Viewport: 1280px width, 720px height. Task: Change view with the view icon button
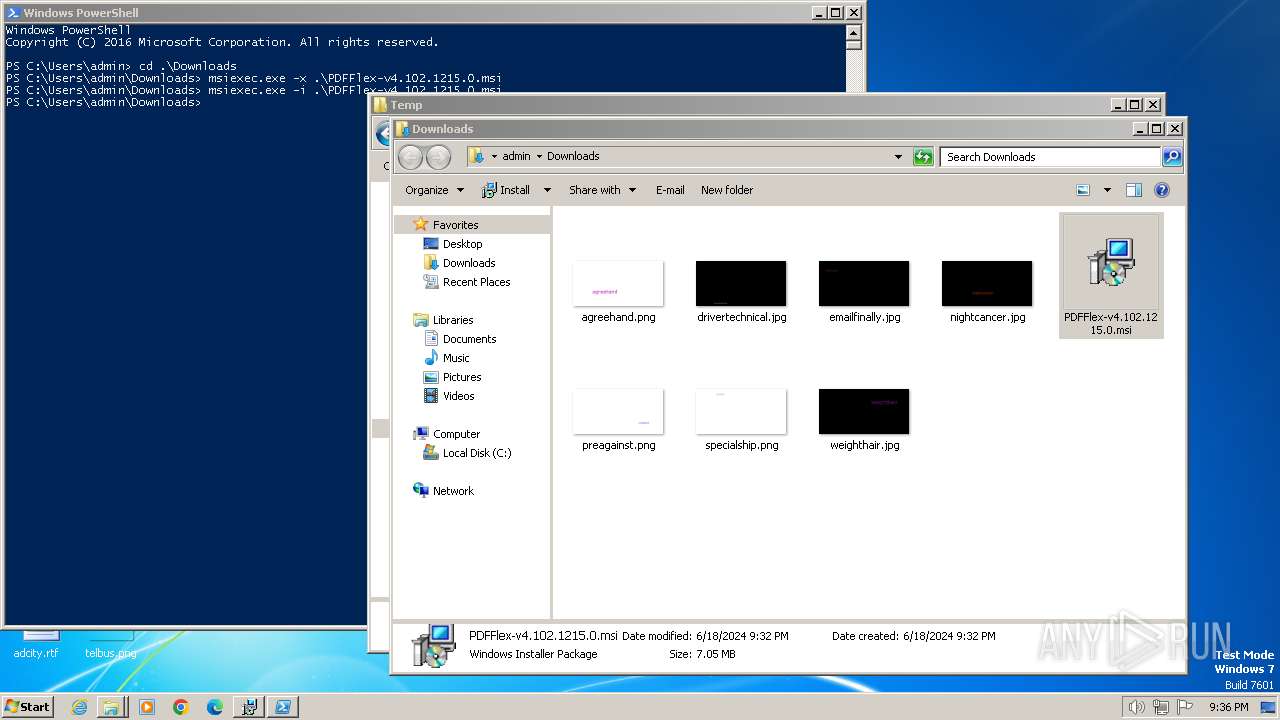pos(1083,190)
